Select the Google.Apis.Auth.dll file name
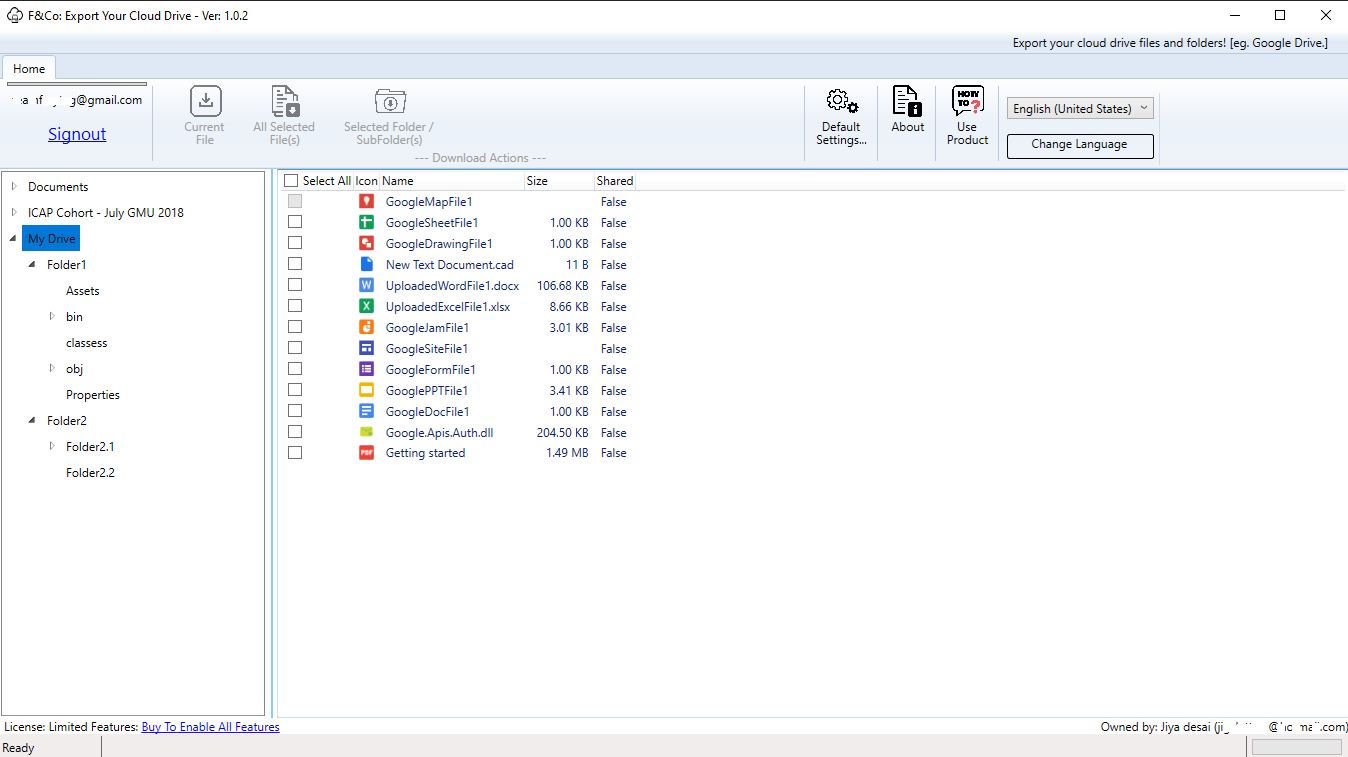 (440, 433)
